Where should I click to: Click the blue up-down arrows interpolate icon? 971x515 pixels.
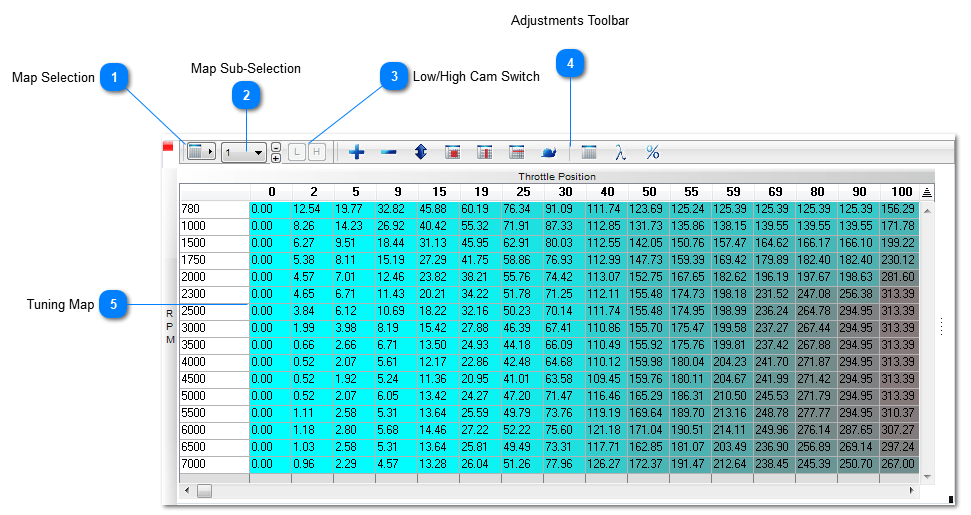(421, 152)
